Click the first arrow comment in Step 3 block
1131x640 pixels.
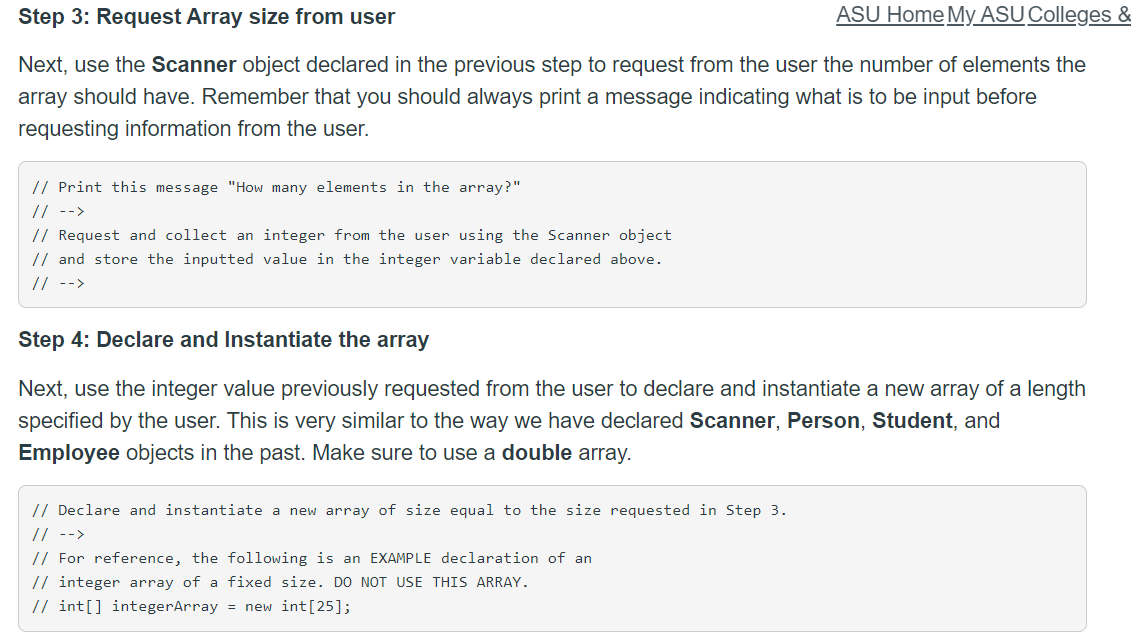click(56, 210)
